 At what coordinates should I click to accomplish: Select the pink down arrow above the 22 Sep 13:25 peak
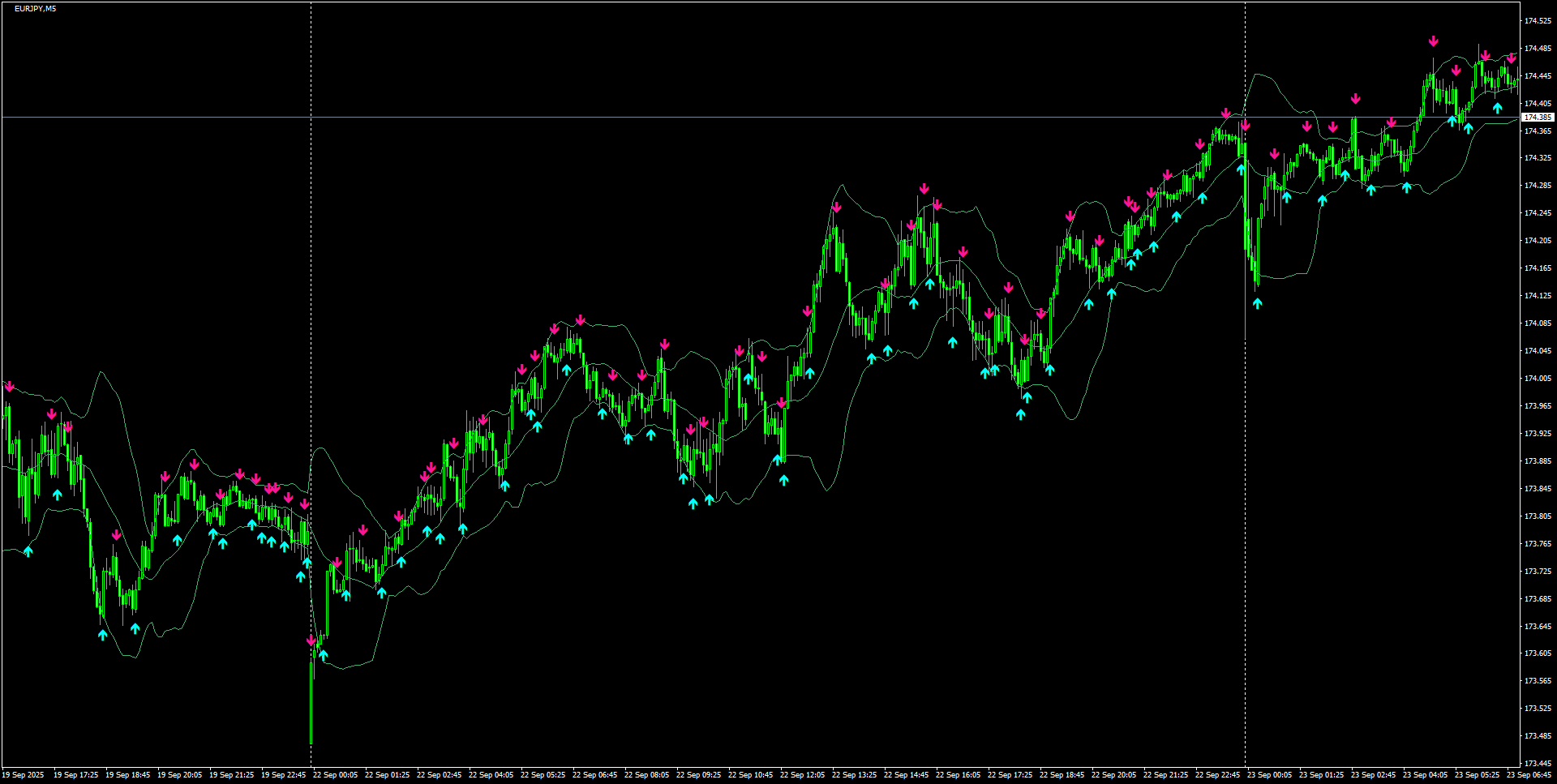pos(837,207)
